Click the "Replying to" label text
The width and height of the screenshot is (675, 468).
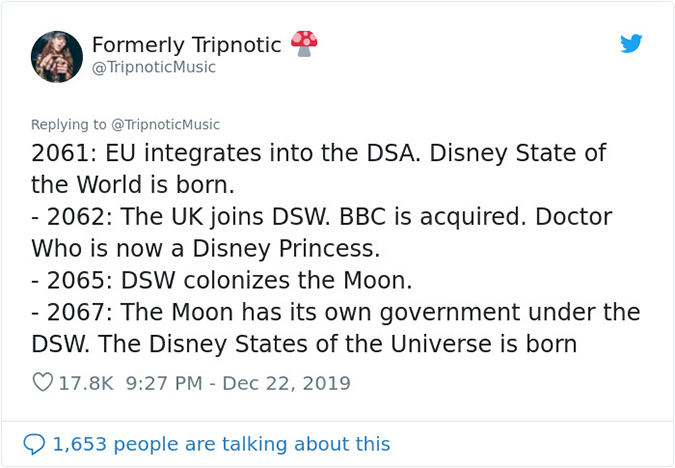(68, 125)
